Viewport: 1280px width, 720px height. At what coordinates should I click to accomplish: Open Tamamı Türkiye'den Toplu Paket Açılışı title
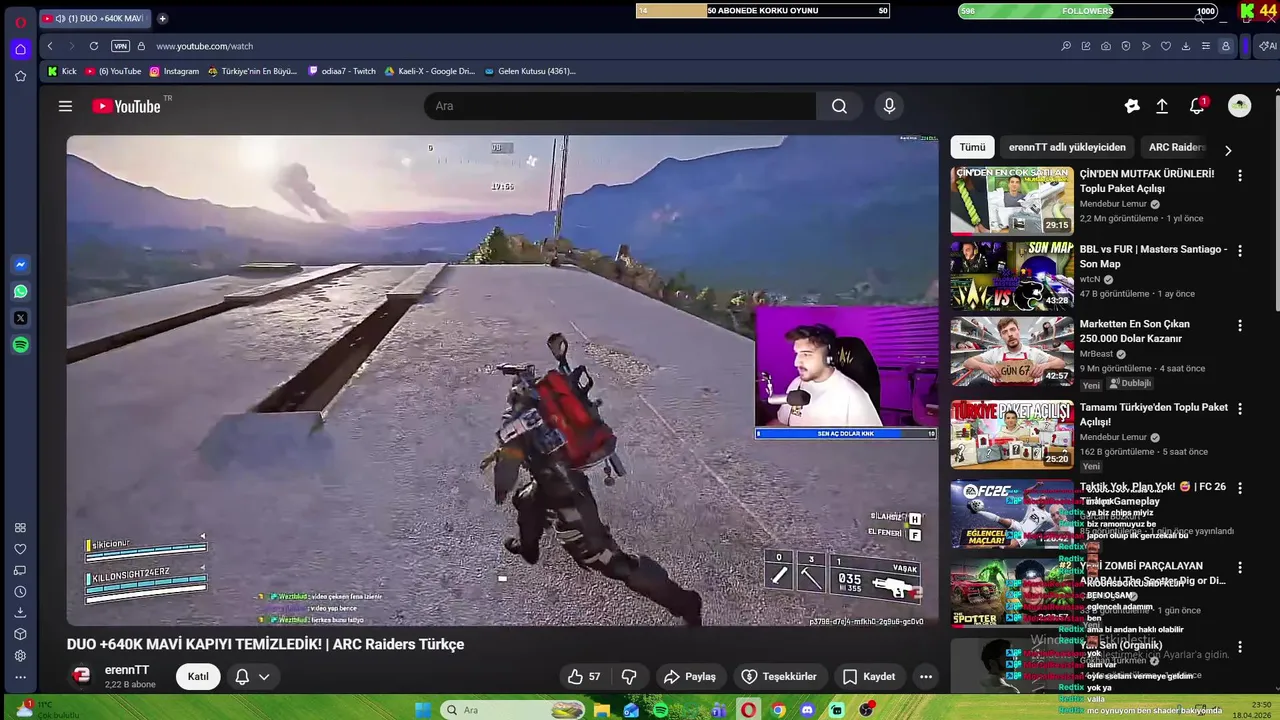pos(1154,414)
